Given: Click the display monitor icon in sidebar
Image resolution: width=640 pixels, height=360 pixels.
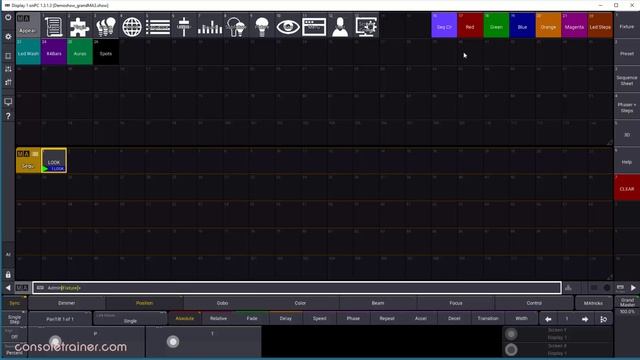Looking at the screenshot, I should click(x=8, y=102).
